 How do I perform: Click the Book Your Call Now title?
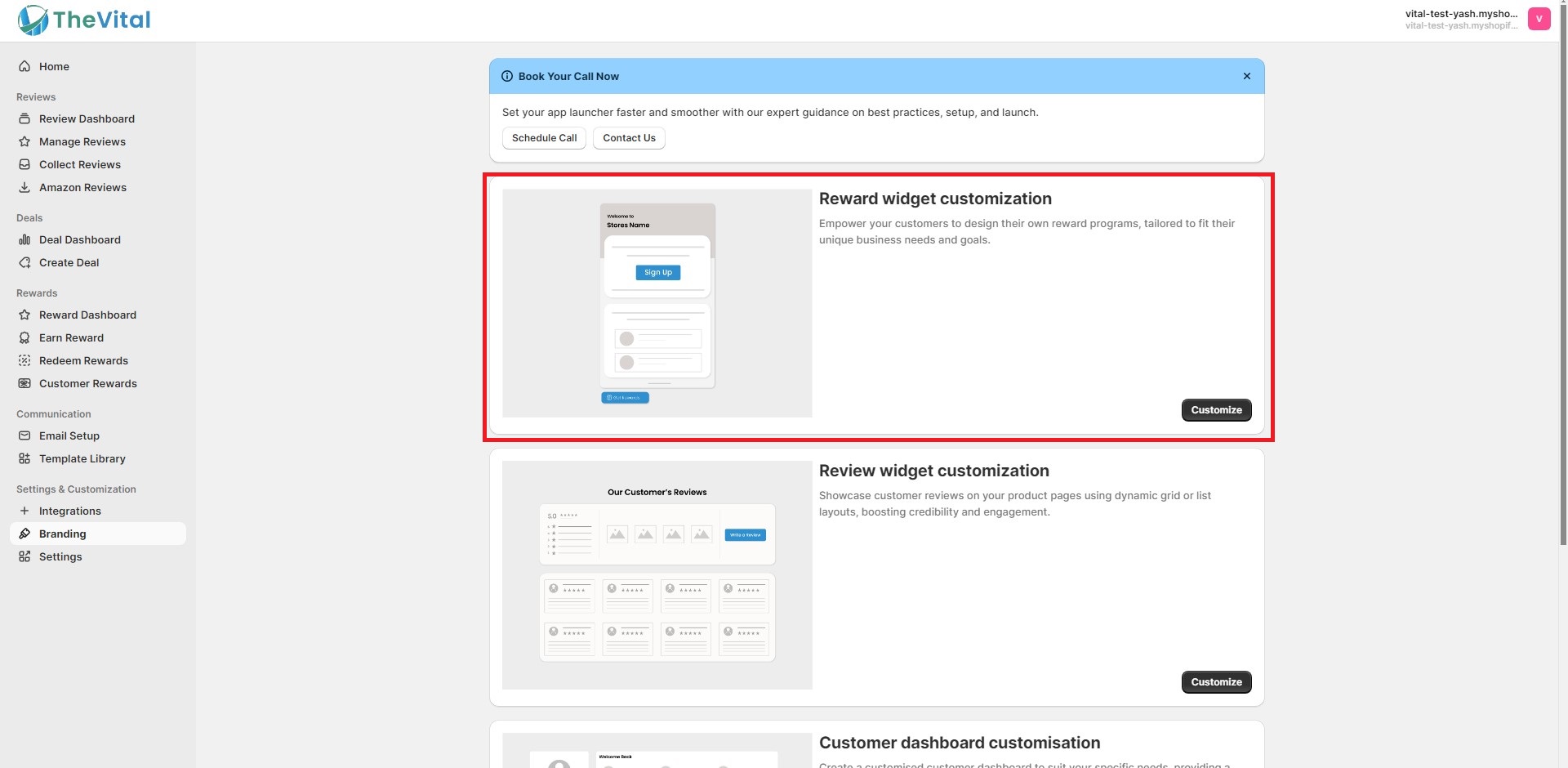[568, 76]
